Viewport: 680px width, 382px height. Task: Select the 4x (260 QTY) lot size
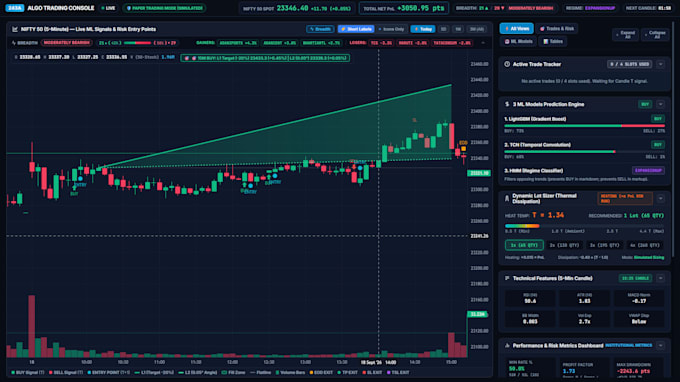(644, 245)
